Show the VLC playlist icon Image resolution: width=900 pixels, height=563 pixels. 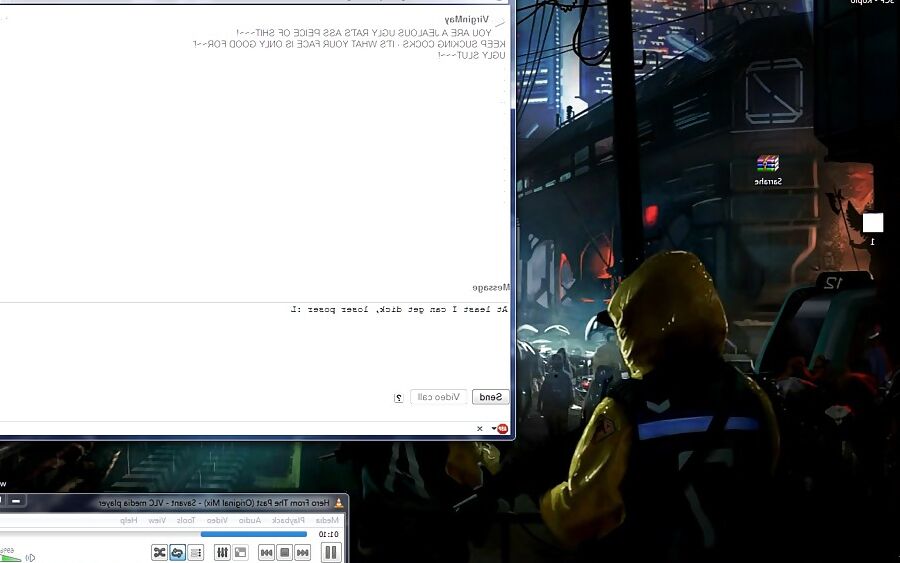(196, 553)
